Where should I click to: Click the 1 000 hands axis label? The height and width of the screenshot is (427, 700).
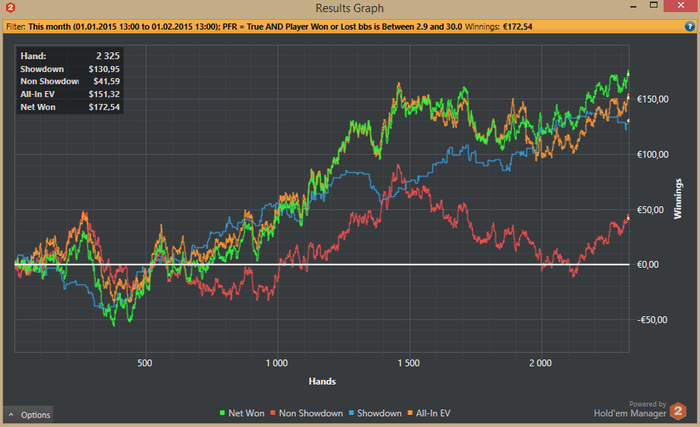(x=277, y=363)
